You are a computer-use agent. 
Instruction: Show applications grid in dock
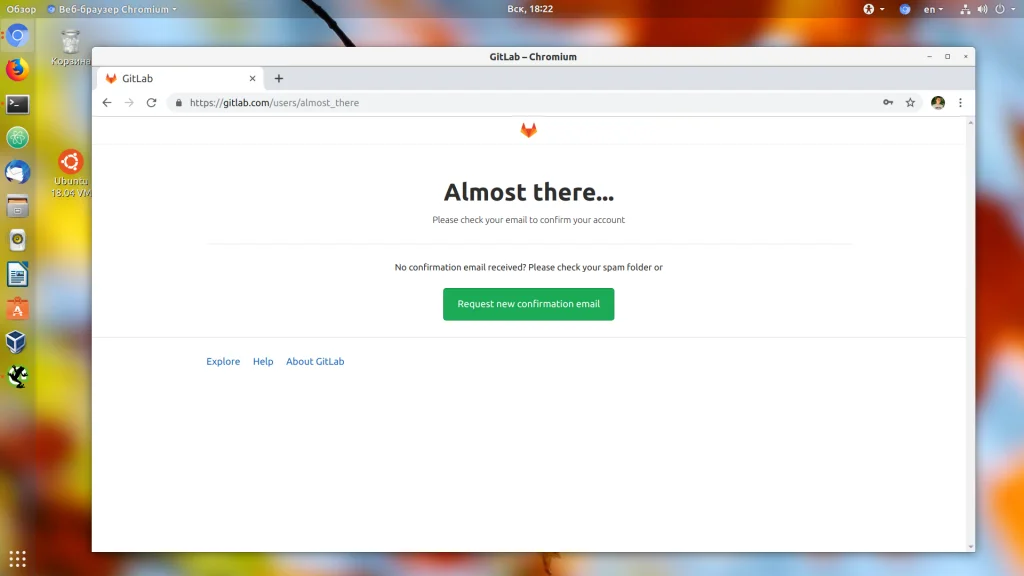[18, 559]
